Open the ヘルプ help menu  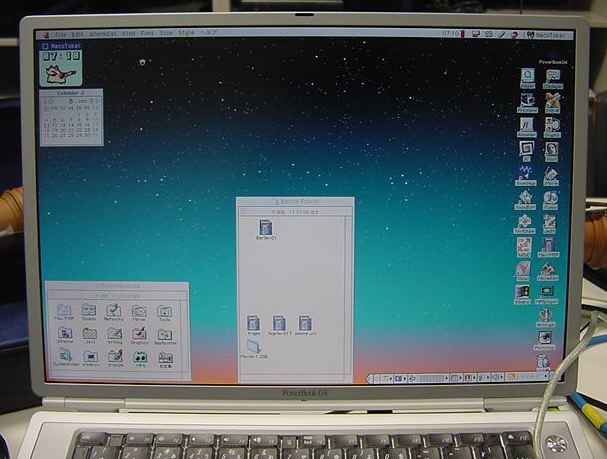coord(208,33)
